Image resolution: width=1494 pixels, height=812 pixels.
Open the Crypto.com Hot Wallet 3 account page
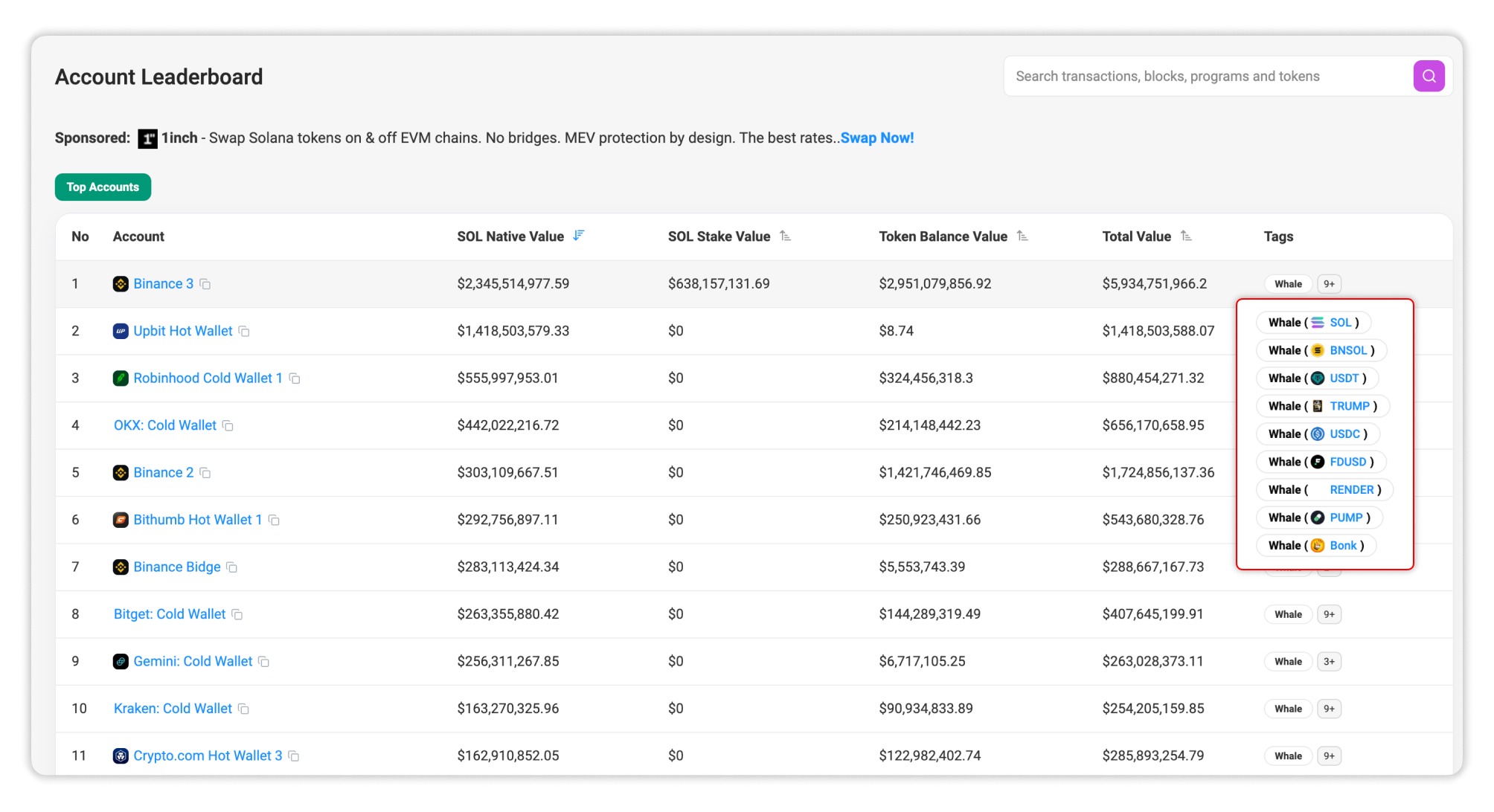coord(208,755)
